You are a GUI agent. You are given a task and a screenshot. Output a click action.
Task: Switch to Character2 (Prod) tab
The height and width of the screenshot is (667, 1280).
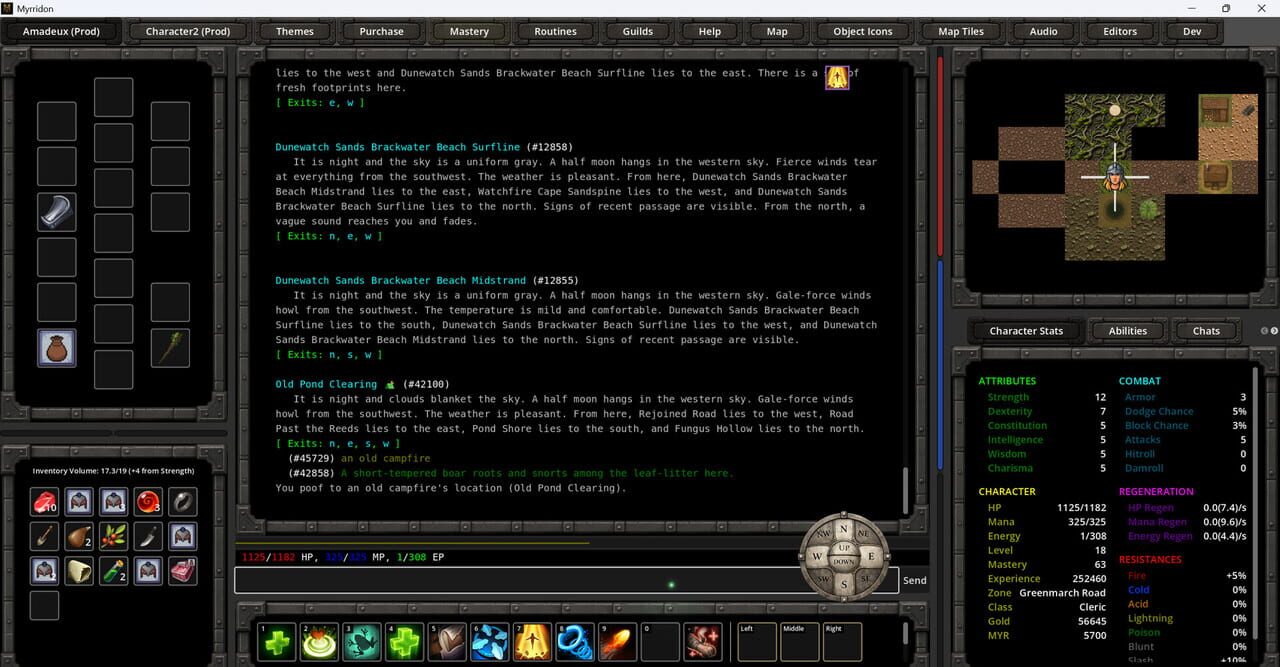point(188,31)
